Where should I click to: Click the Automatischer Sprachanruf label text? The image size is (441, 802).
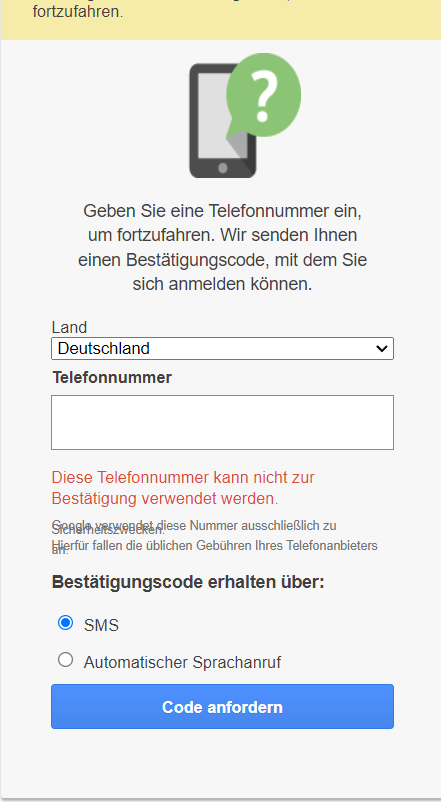(183, 662)
